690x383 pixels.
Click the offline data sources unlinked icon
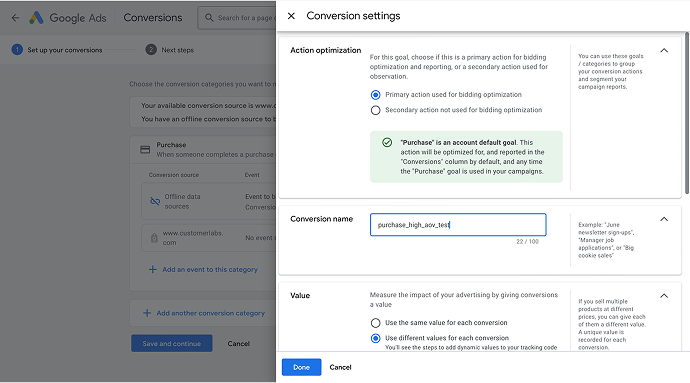(155, 201)
